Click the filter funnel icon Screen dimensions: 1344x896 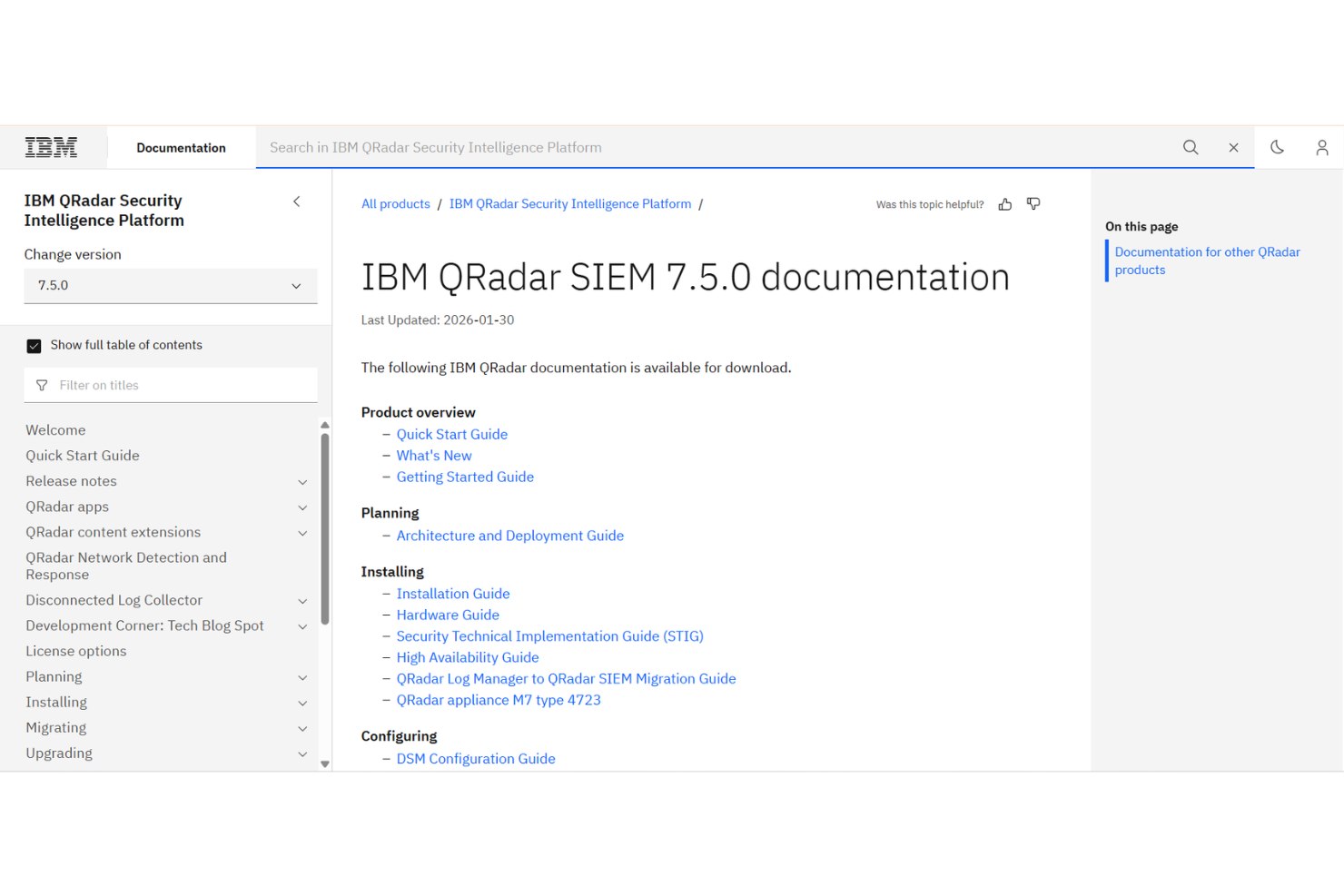(x=42, y=385)
